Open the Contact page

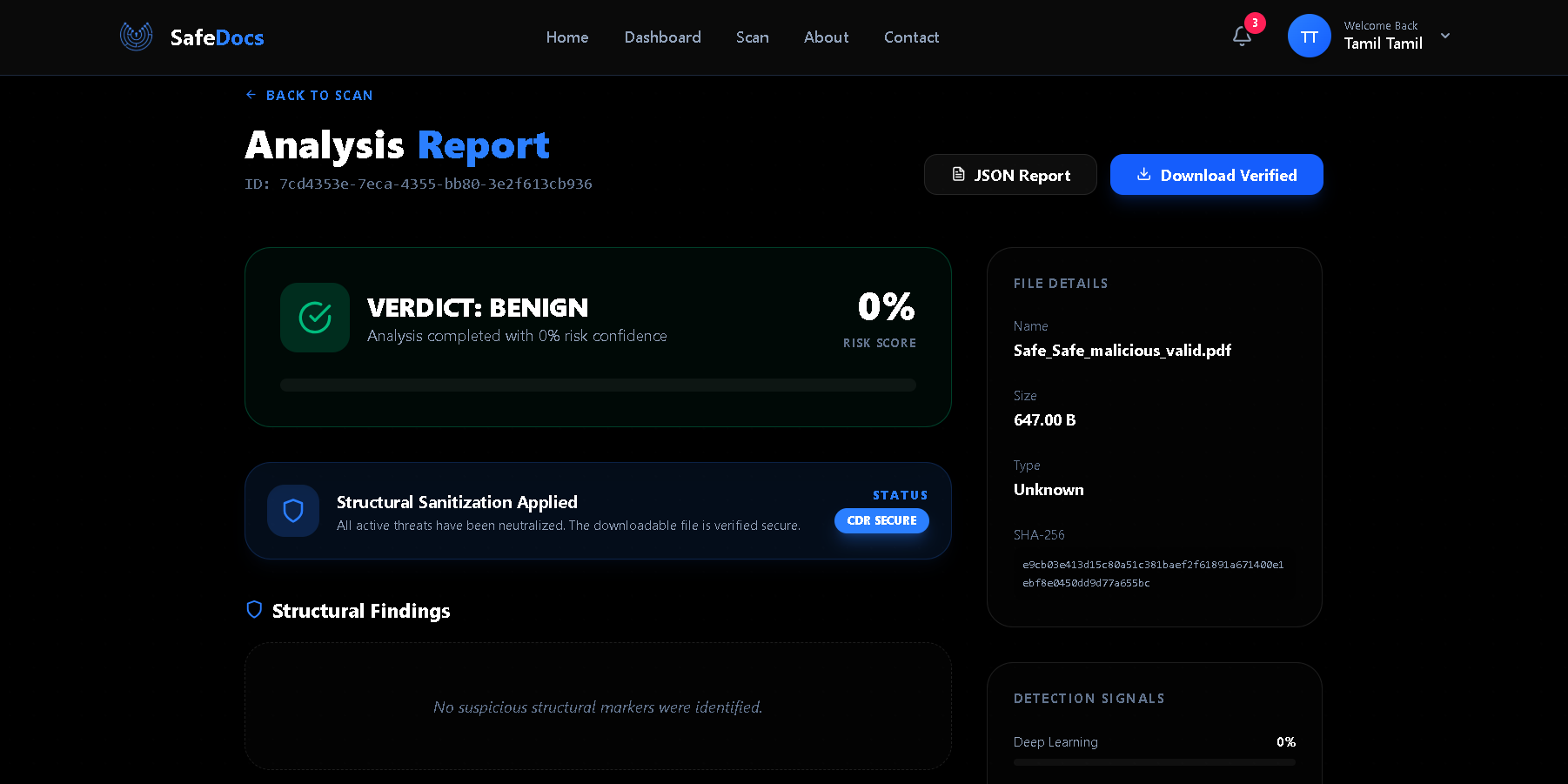912,37
